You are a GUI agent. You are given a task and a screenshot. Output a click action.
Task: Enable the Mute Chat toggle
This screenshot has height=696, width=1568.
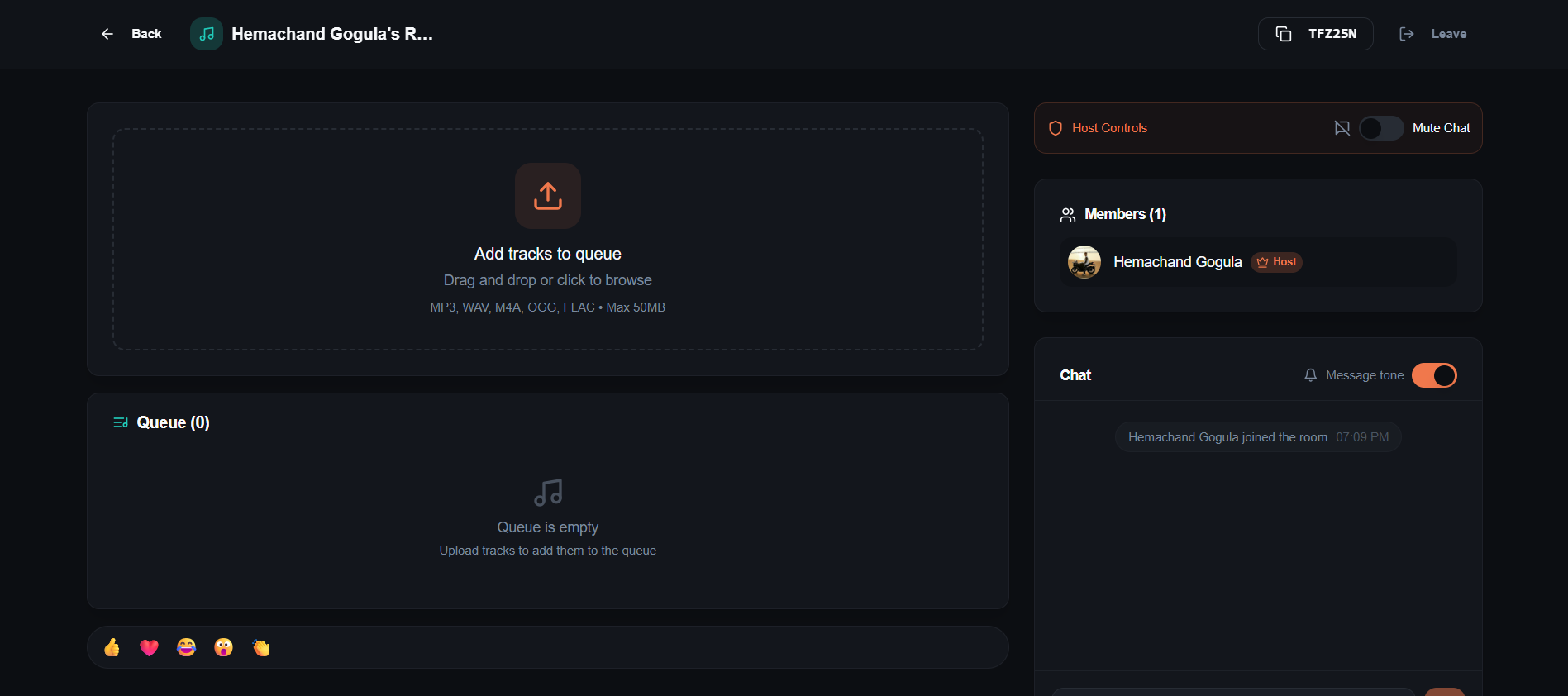pyautogui.click(x=1380, y=128)
